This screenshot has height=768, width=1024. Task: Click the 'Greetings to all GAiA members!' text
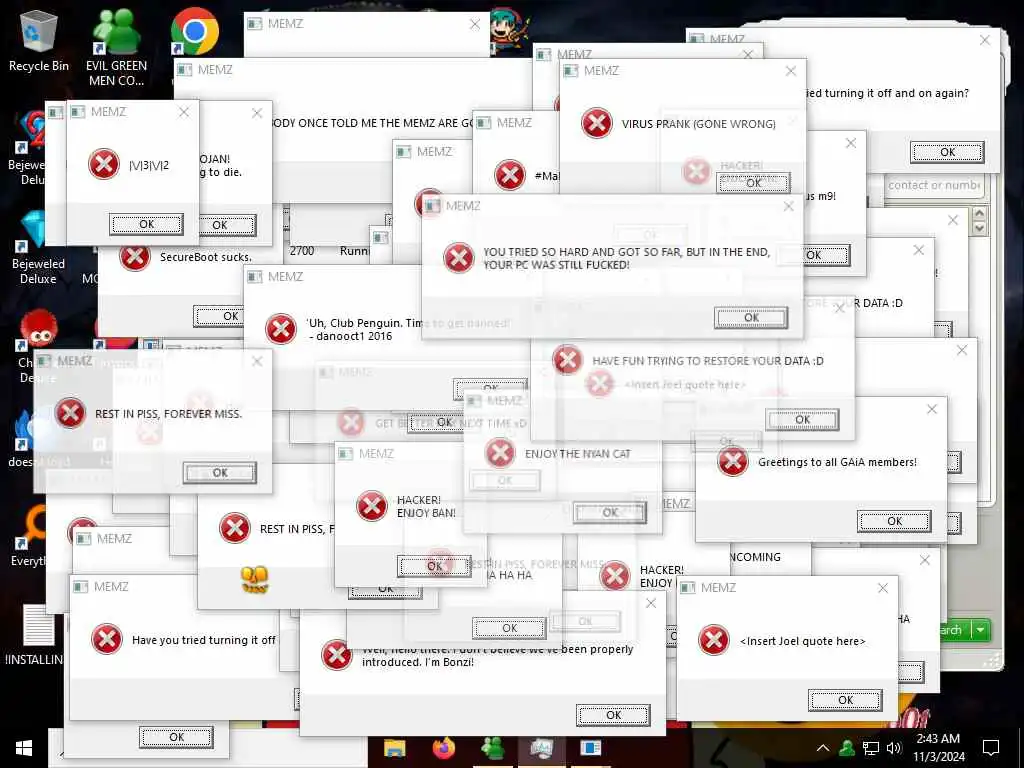(x=837, y=462)
